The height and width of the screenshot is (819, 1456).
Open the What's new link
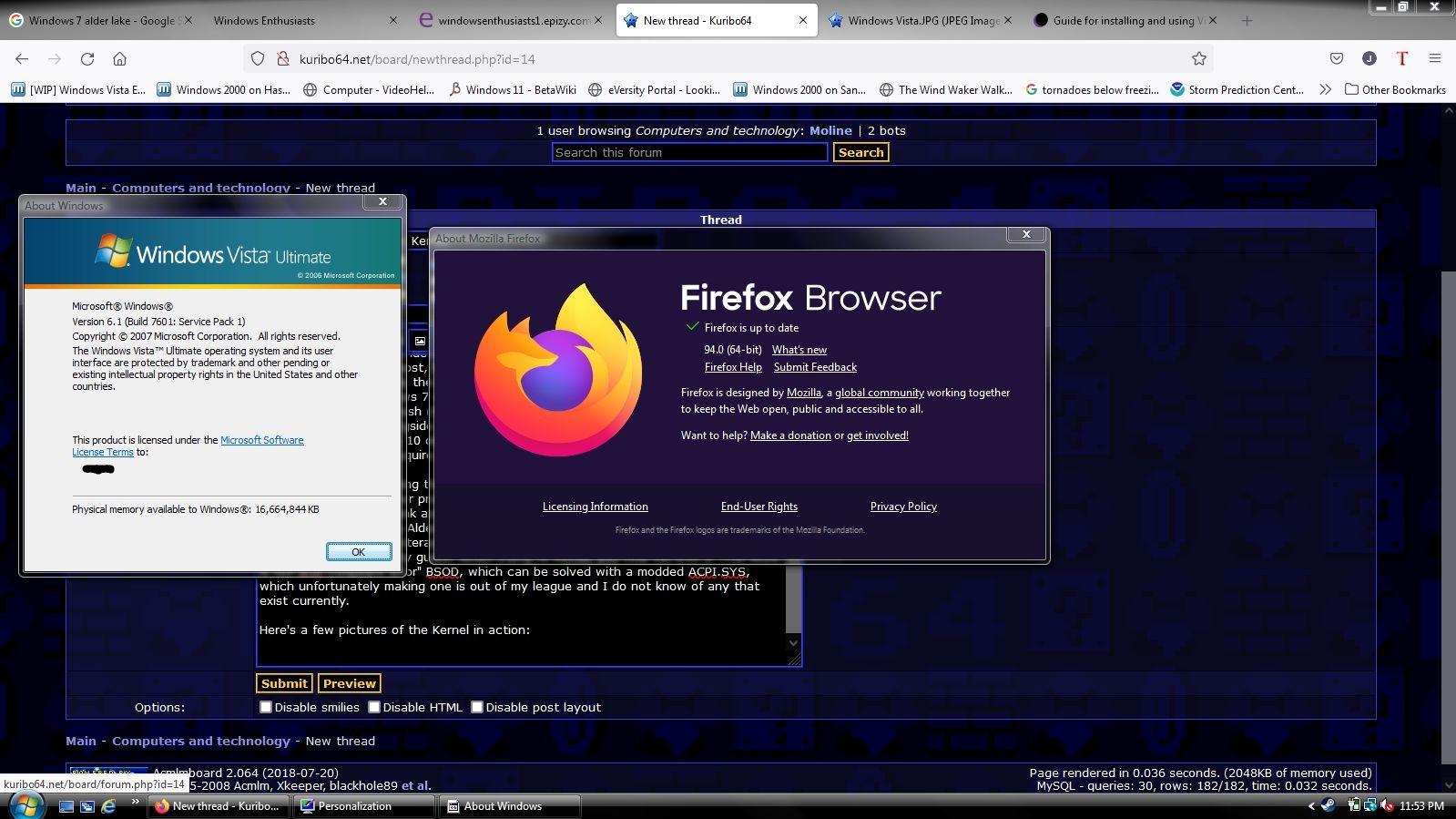click(799, 350)
